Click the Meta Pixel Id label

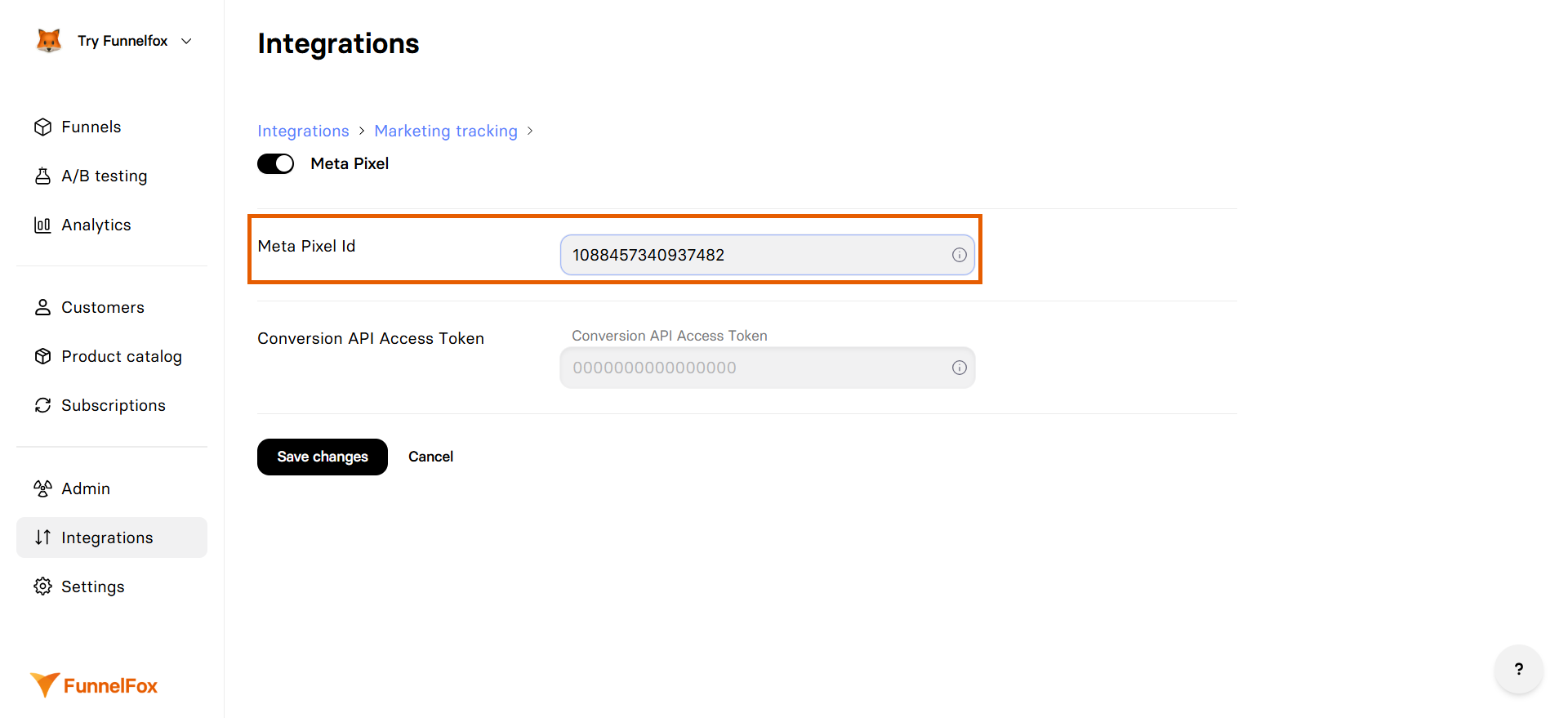[306, 246]
